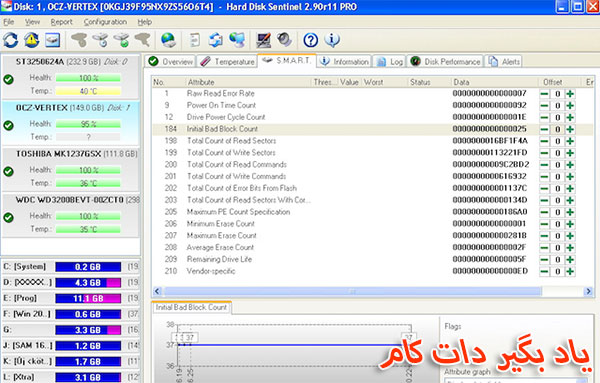Open the Help question mark icon
The height and width of the screenshot is (383, 600).
click(x=311, y=40)
